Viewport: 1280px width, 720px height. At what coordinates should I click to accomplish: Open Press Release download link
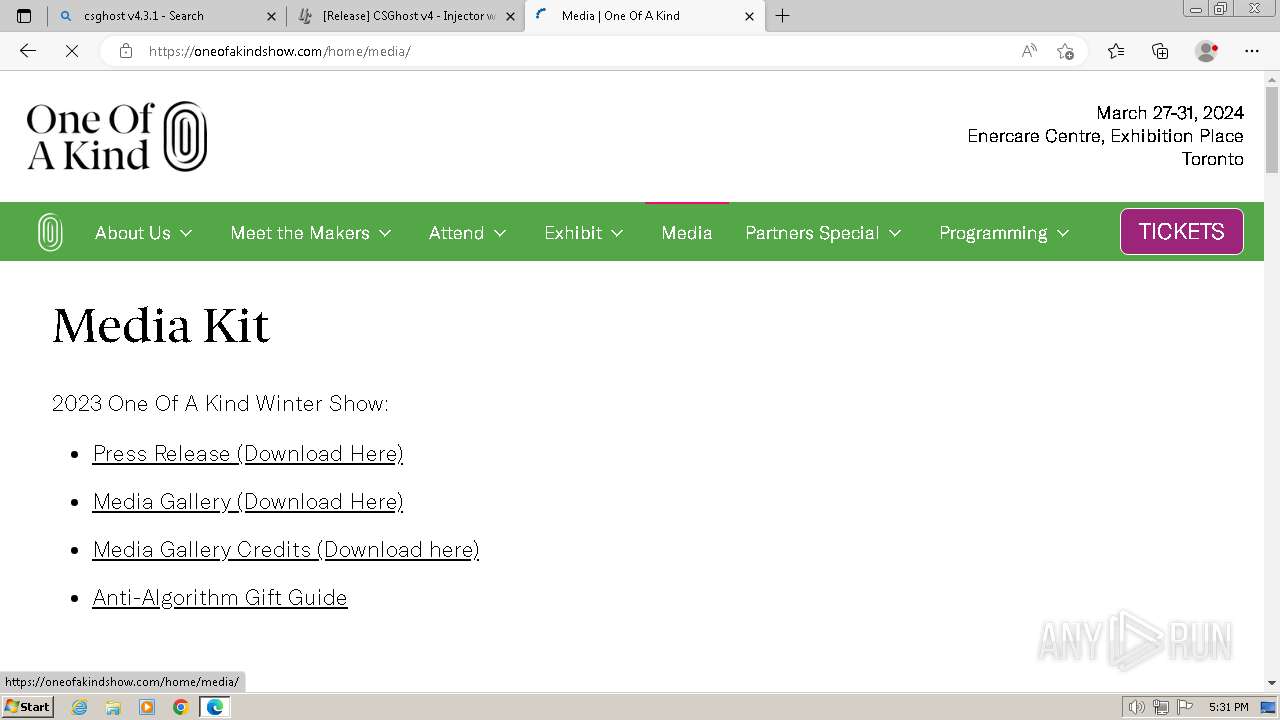248,453
